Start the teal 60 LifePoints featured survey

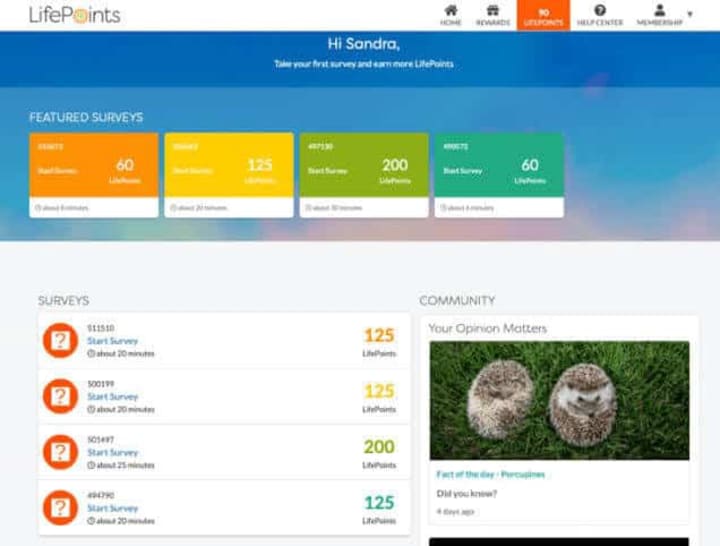tap(499, 175)
